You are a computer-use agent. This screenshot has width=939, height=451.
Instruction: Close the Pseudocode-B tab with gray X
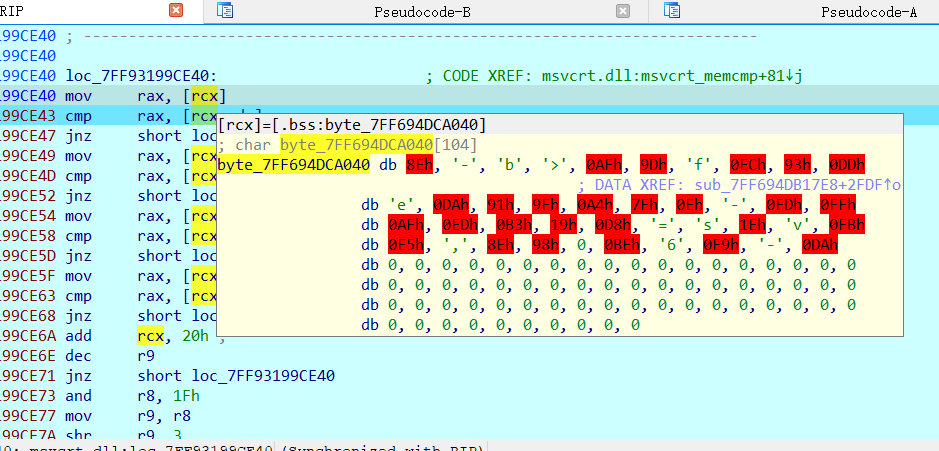click(623, 11)
